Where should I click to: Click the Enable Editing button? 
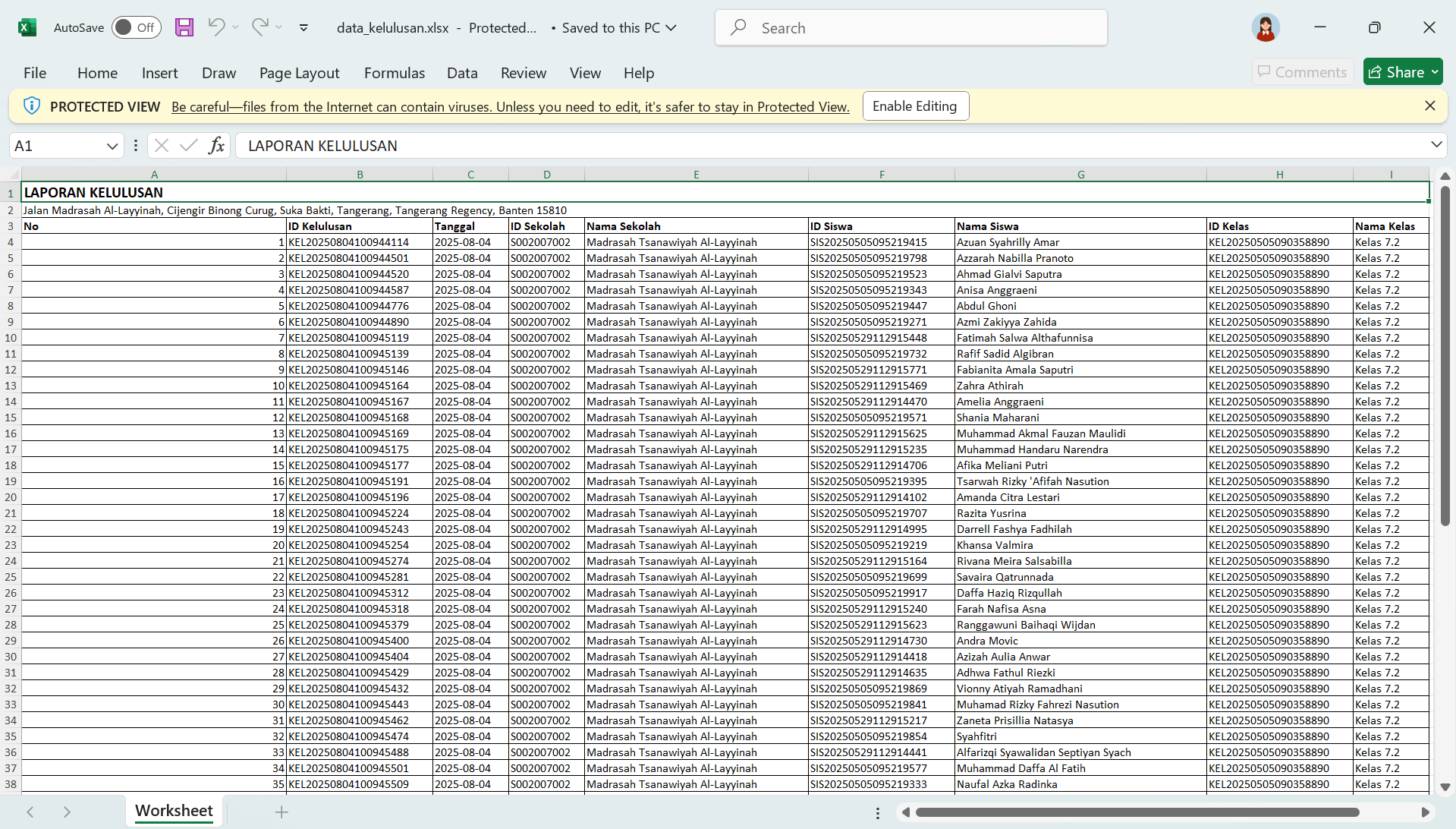pos(915,106)
